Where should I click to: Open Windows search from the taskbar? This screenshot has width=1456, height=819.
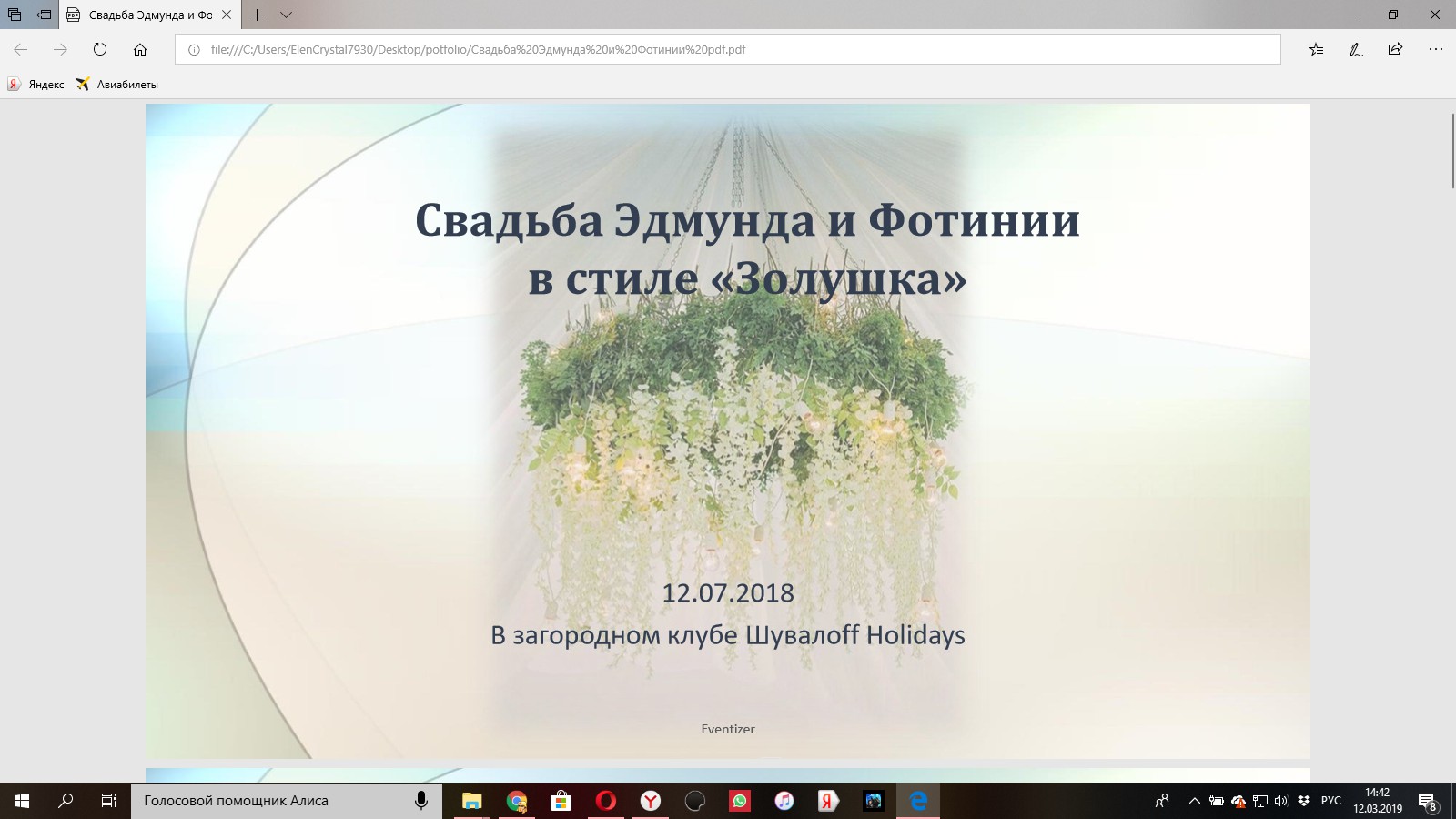pyautogui.click(x=66, y=801)
